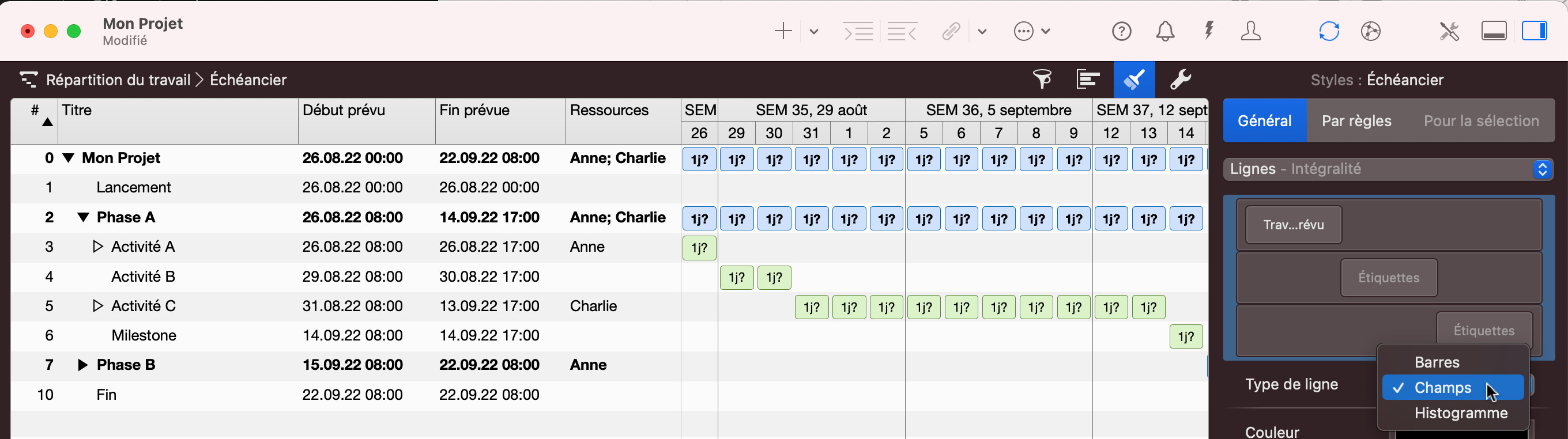Viewport: 1568px width, 439px height.
Task: Expand the Activité C row
Action: pyautogui.click(x=97, y=306)
